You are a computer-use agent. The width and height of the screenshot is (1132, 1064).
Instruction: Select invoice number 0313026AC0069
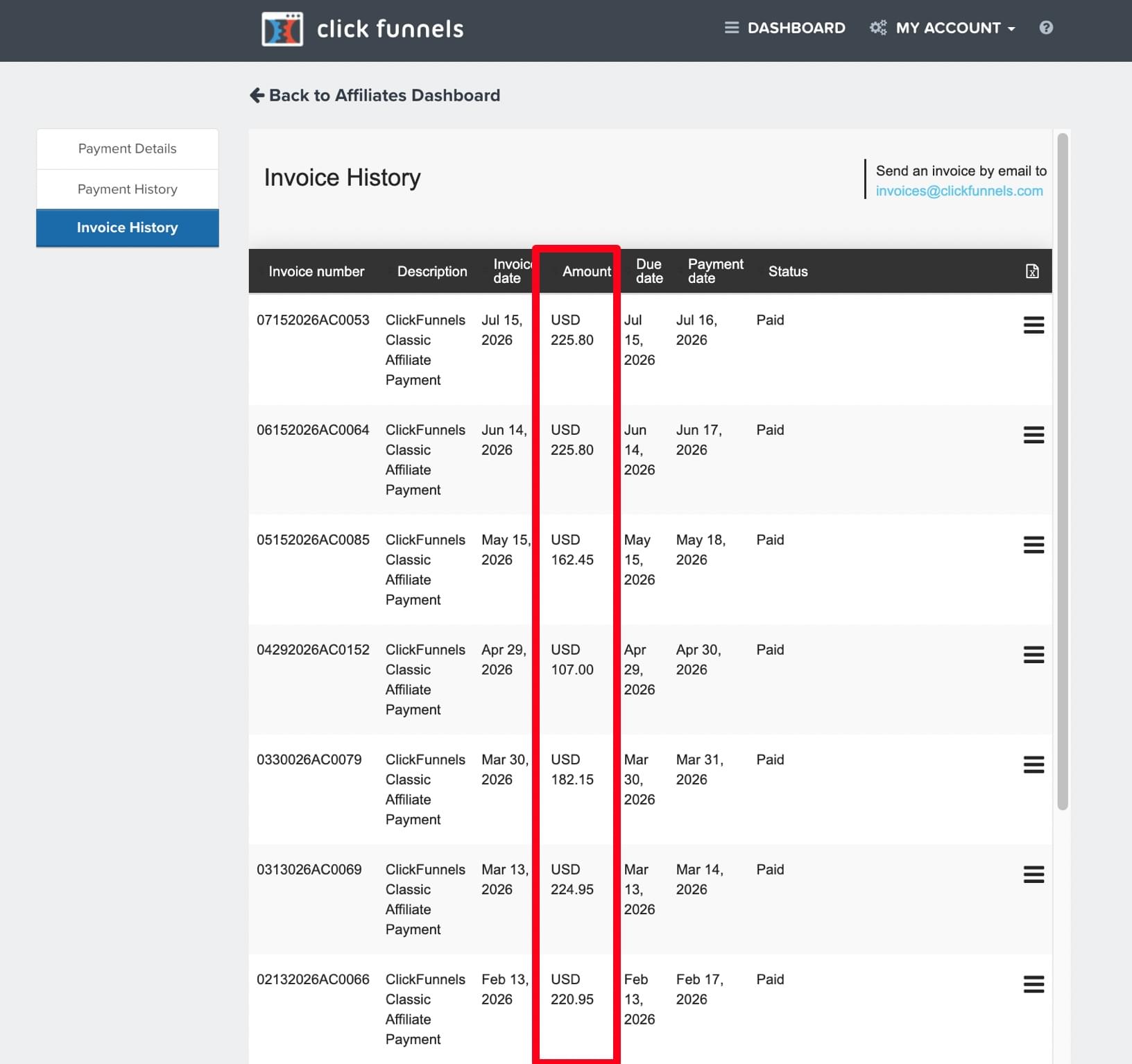[x=309, y=869]
